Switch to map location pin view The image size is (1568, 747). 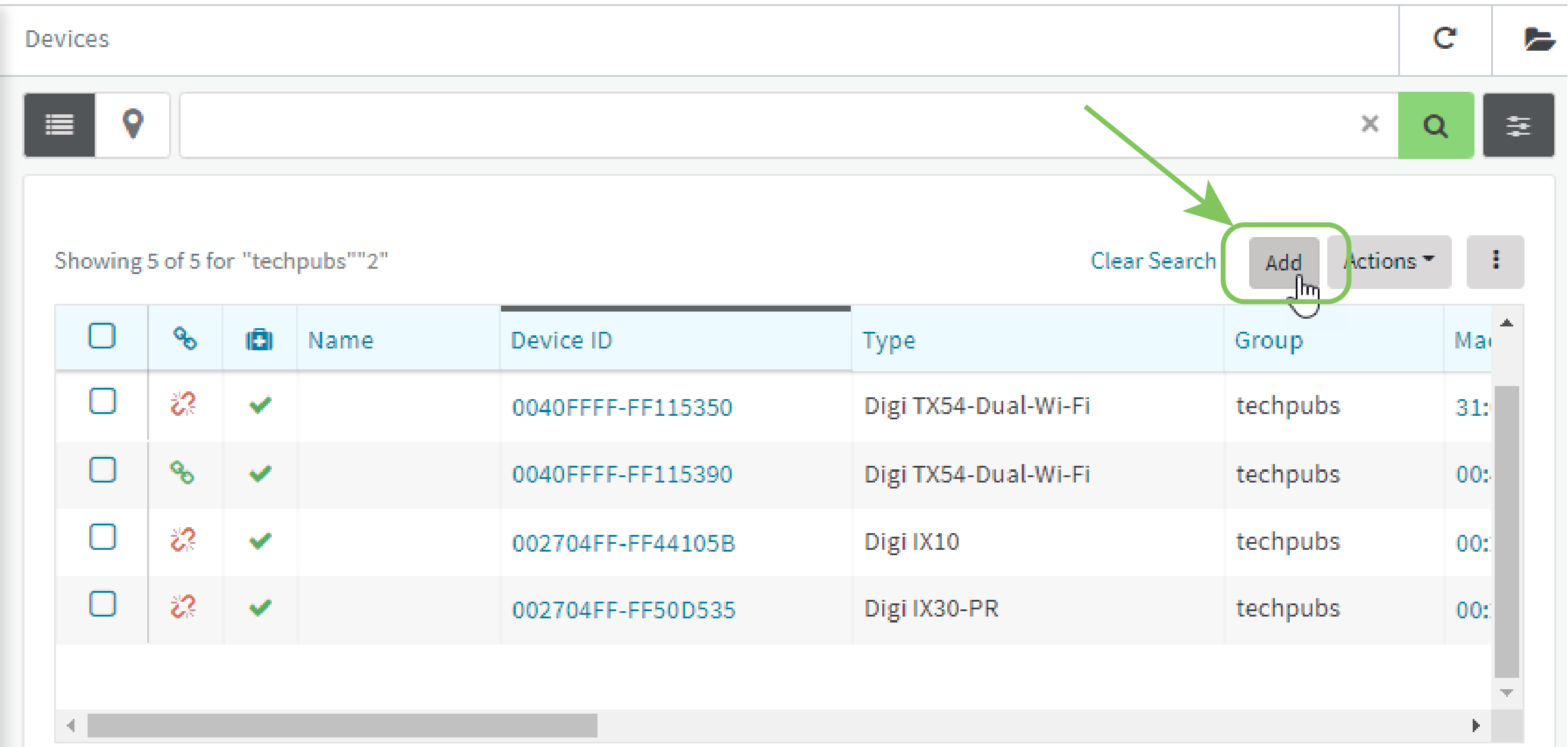[133, 124]
